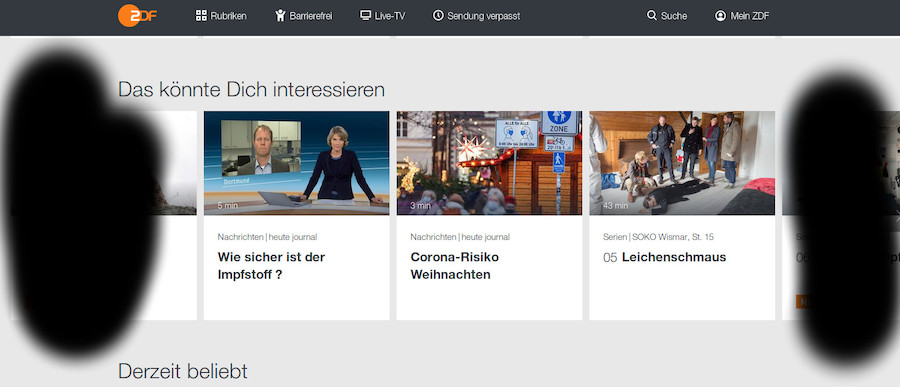
Task: Click the Mein ZDF user icon
Action: tap(720, 16)
